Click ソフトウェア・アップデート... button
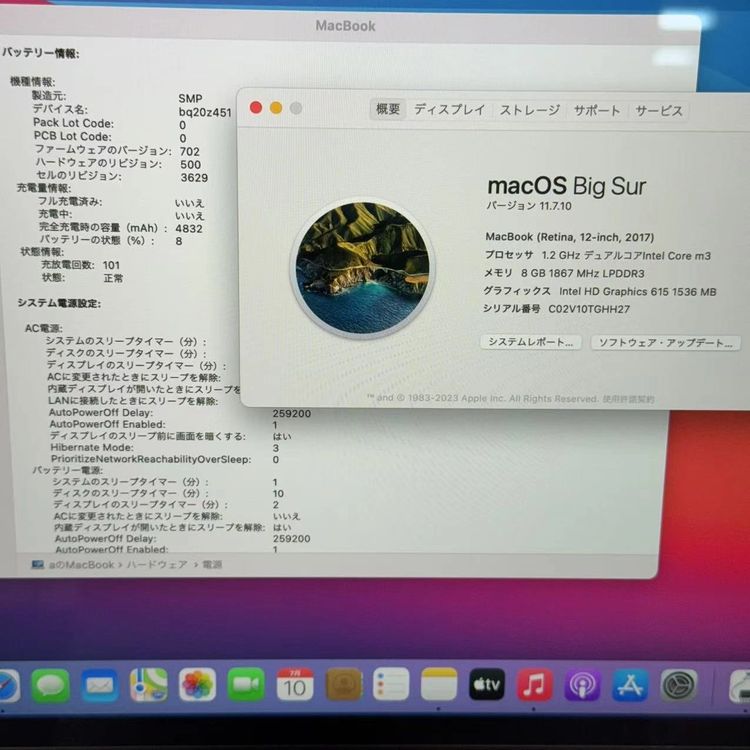Viewport: 750px width, 750px height. (x=665, y=343)
